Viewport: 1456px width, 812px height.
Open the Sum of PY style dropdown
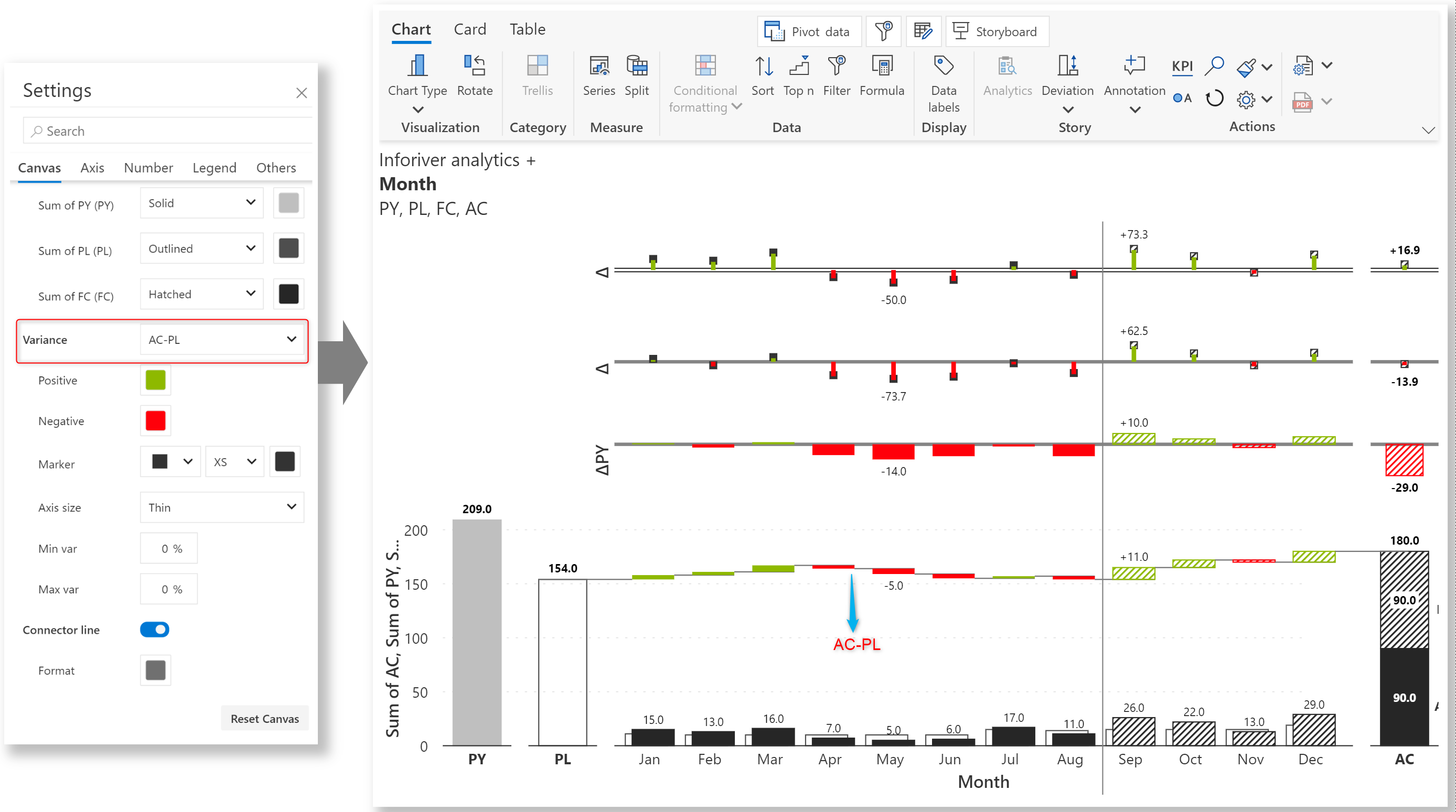pyautogui.click(x=202, y=203)
